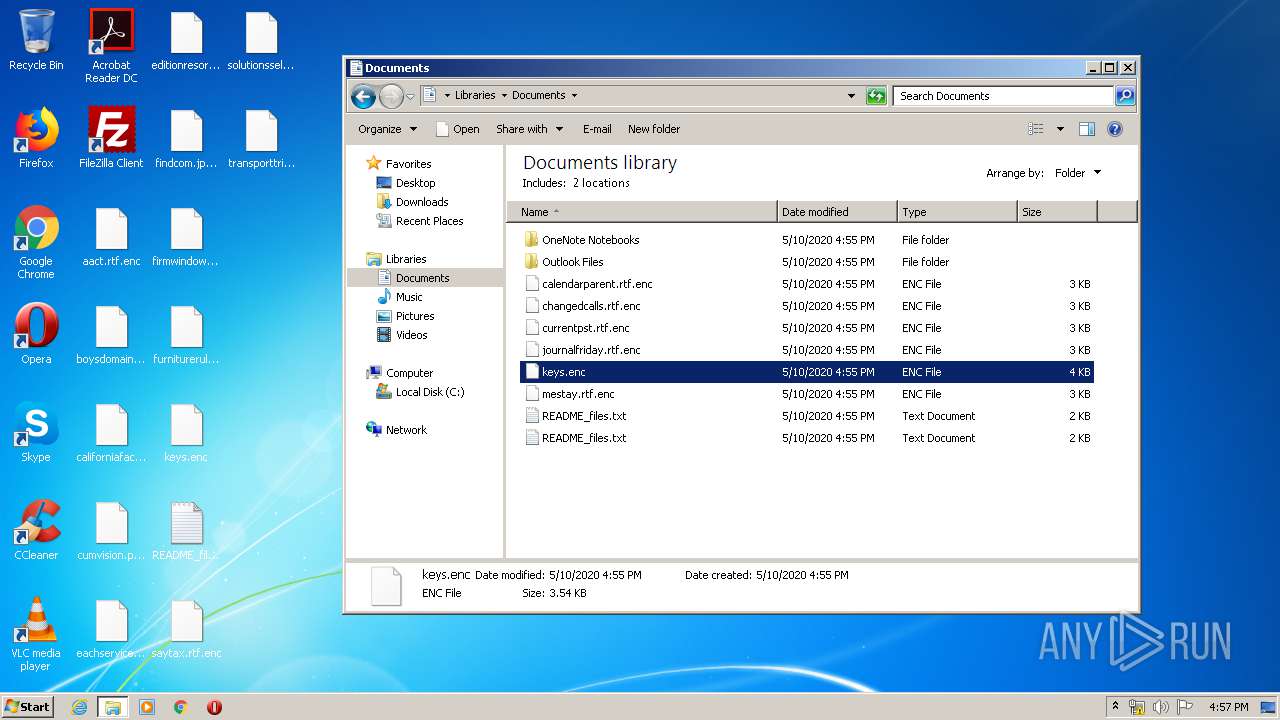Select the README_fil... text file on desktop

point(186,531)
